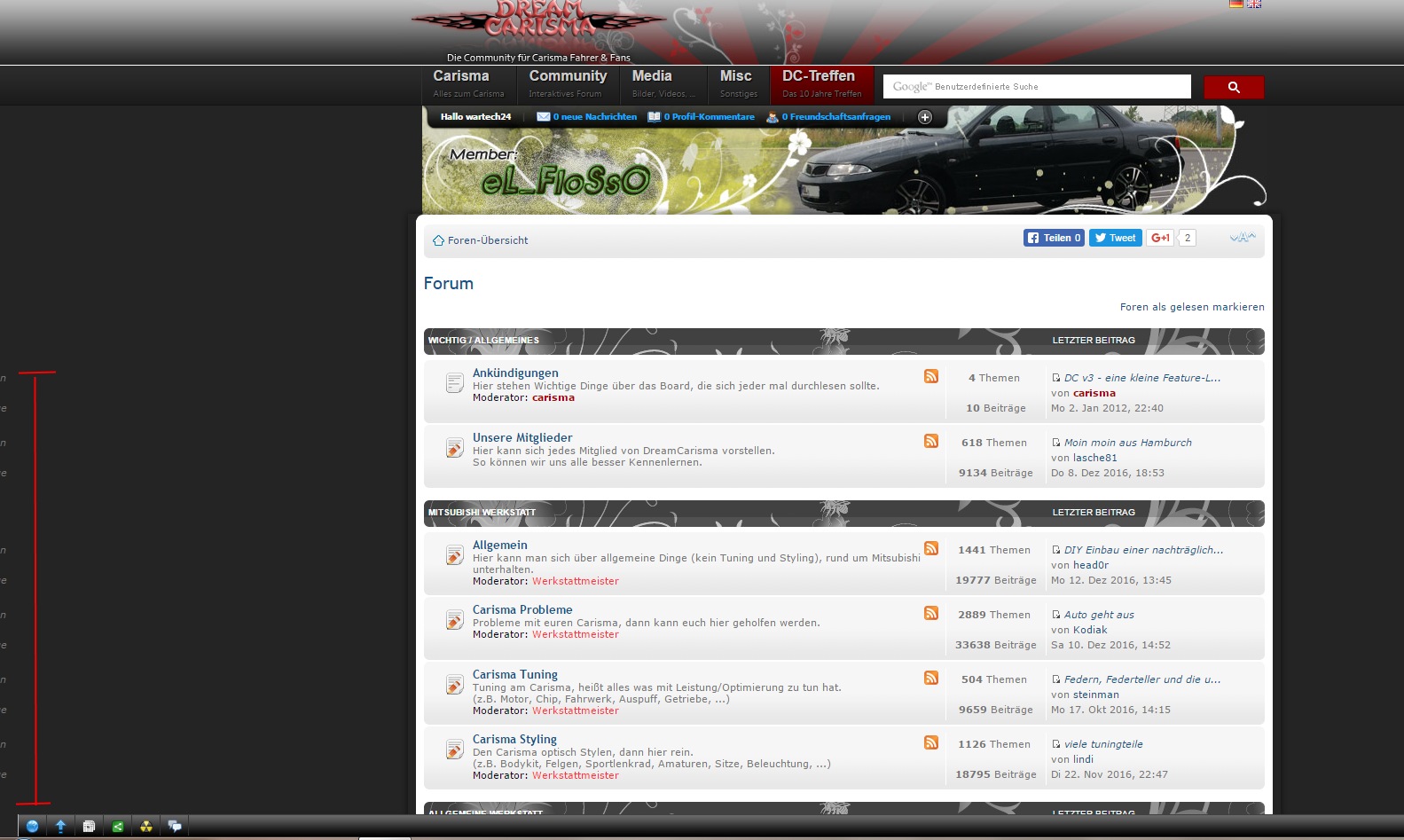The width and height of the screenshot is (1404, 840).
Task: Click the RSS feed icon for Ankündigungen
Action: 930,376
